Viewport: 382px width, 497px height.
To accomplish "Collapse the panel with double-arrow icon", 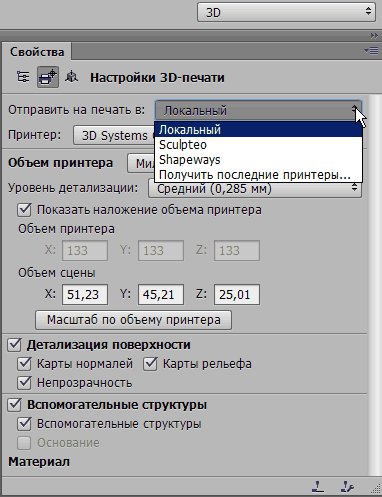I will pos(374,35).
